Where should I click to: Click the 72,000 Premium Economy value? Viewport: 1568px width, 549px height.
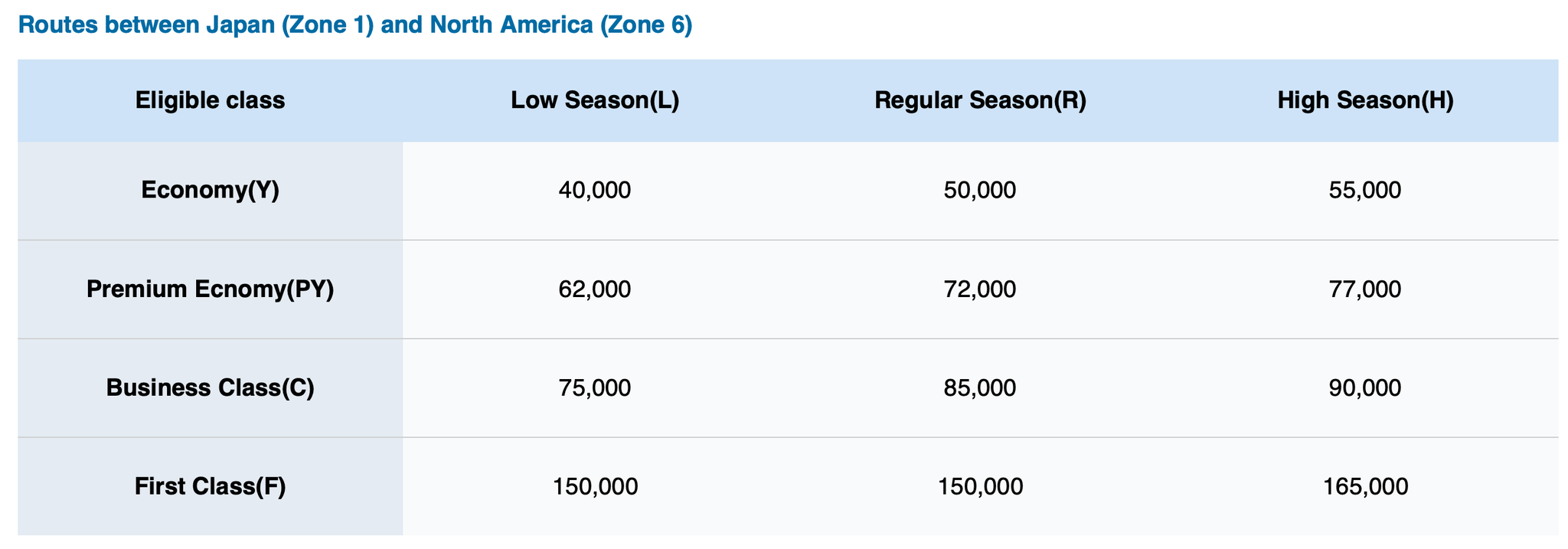[980, 289]
